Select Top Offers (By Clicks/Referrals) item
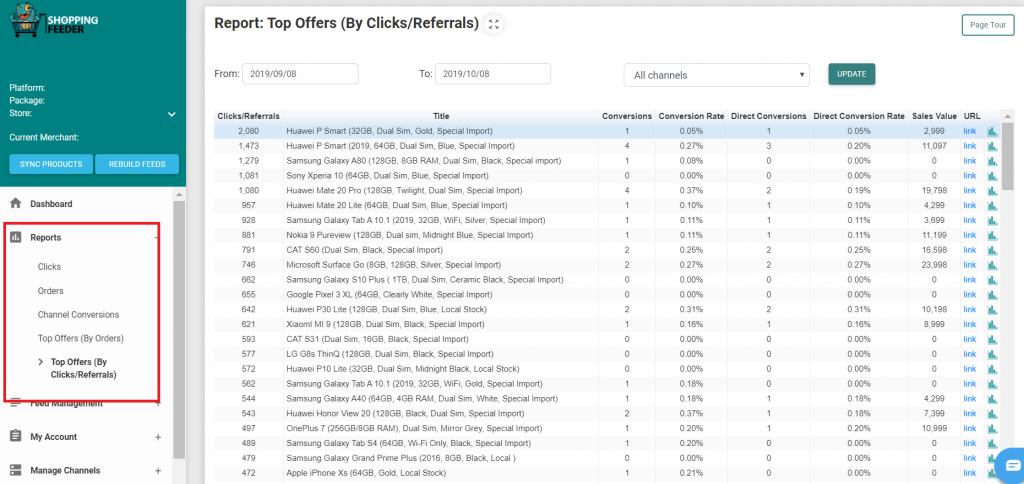The width and height of the screenshot is (1024, 484). (x=84, y=368)
